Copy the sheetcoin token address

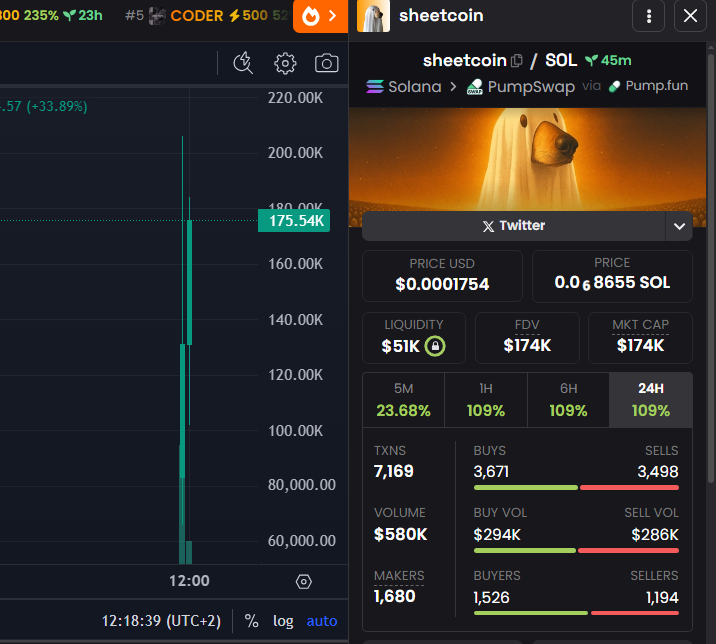[x=516, y=61]
